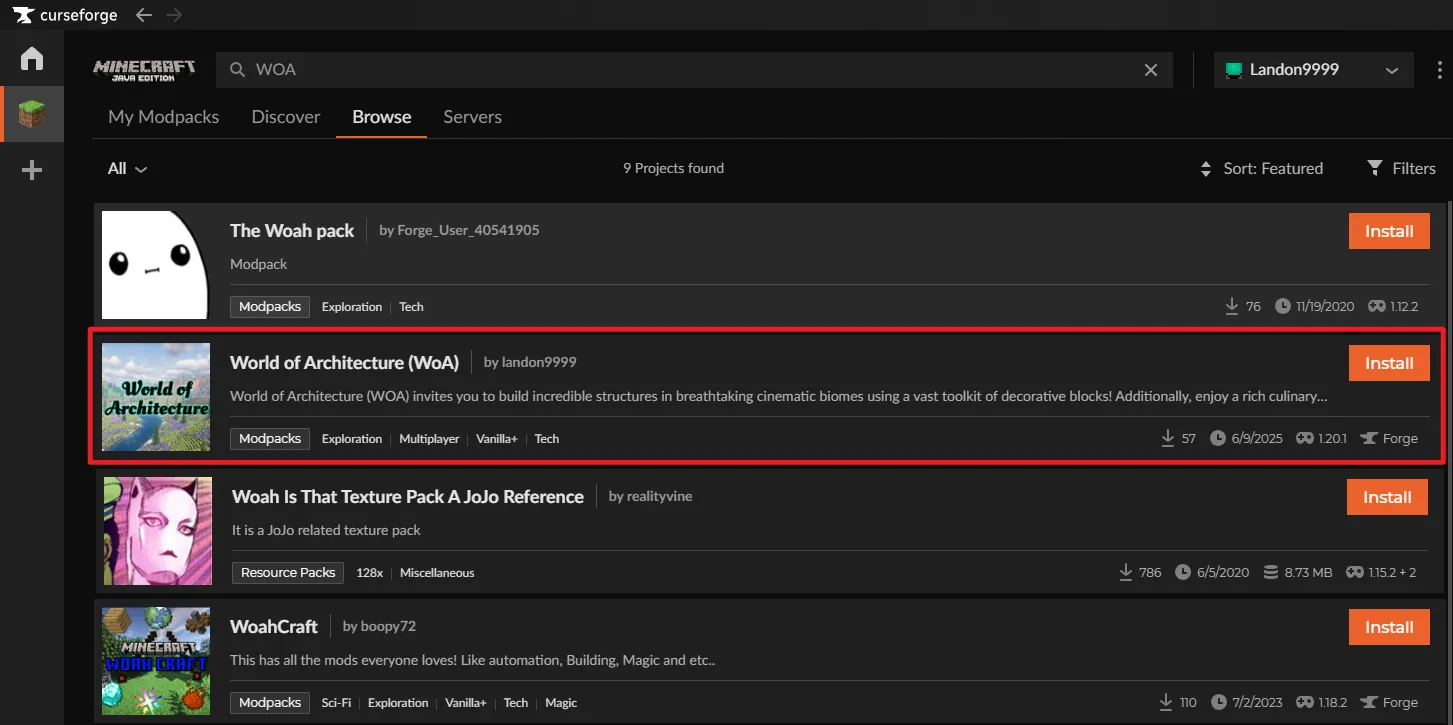The width and height of the screenshot is (1453, 725).
Task: Open WoahCraft project title
Action: (274, 626)
